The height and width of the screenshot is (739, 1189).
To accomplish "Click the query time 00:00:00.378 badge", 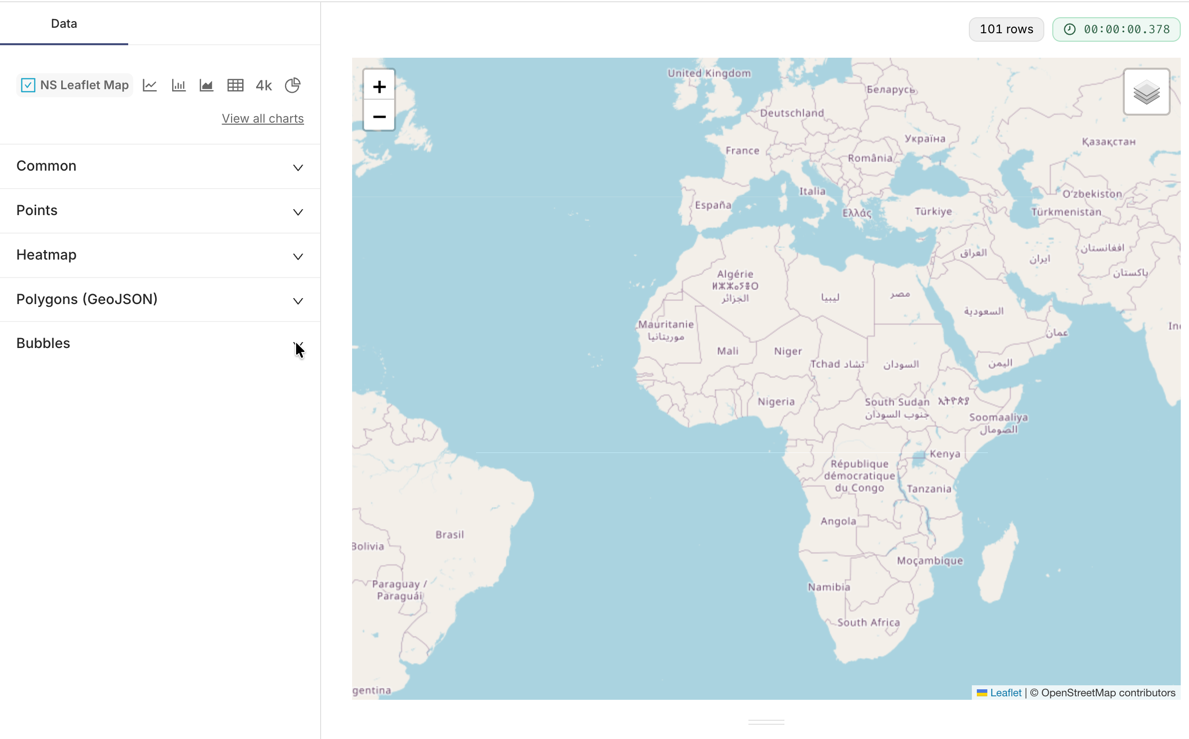I will tap(1116, 29).
